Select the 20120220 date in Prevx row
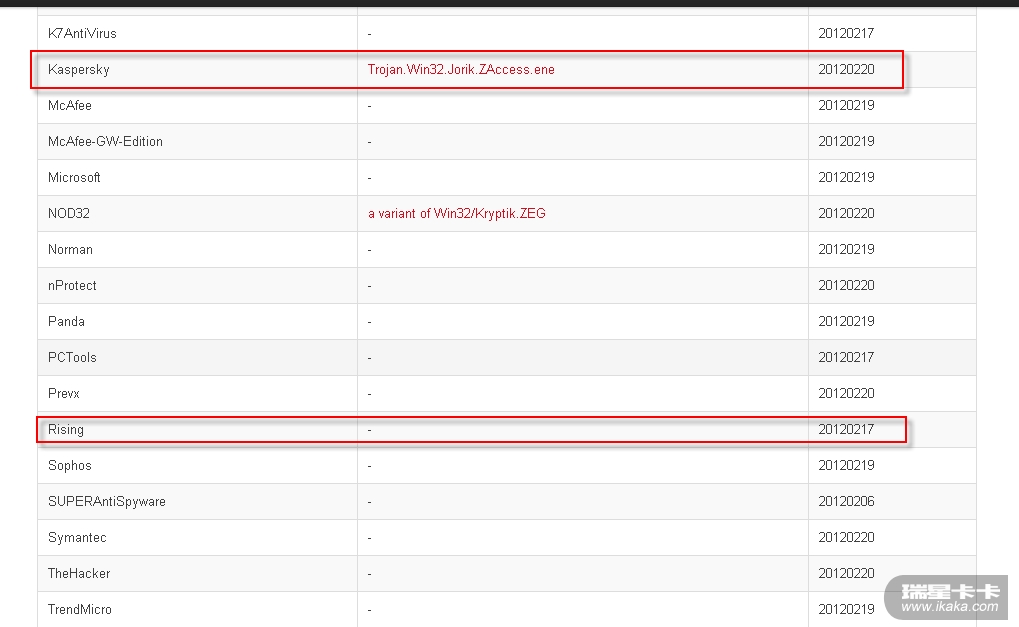The image size is (1019, 627). 846,394
